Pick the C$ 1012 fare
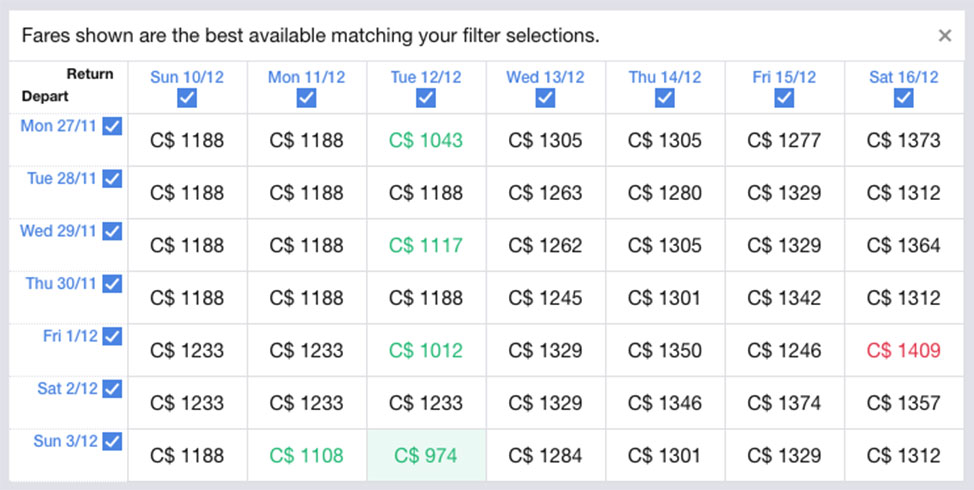This screenshot has height=490, width=974. 426,350
